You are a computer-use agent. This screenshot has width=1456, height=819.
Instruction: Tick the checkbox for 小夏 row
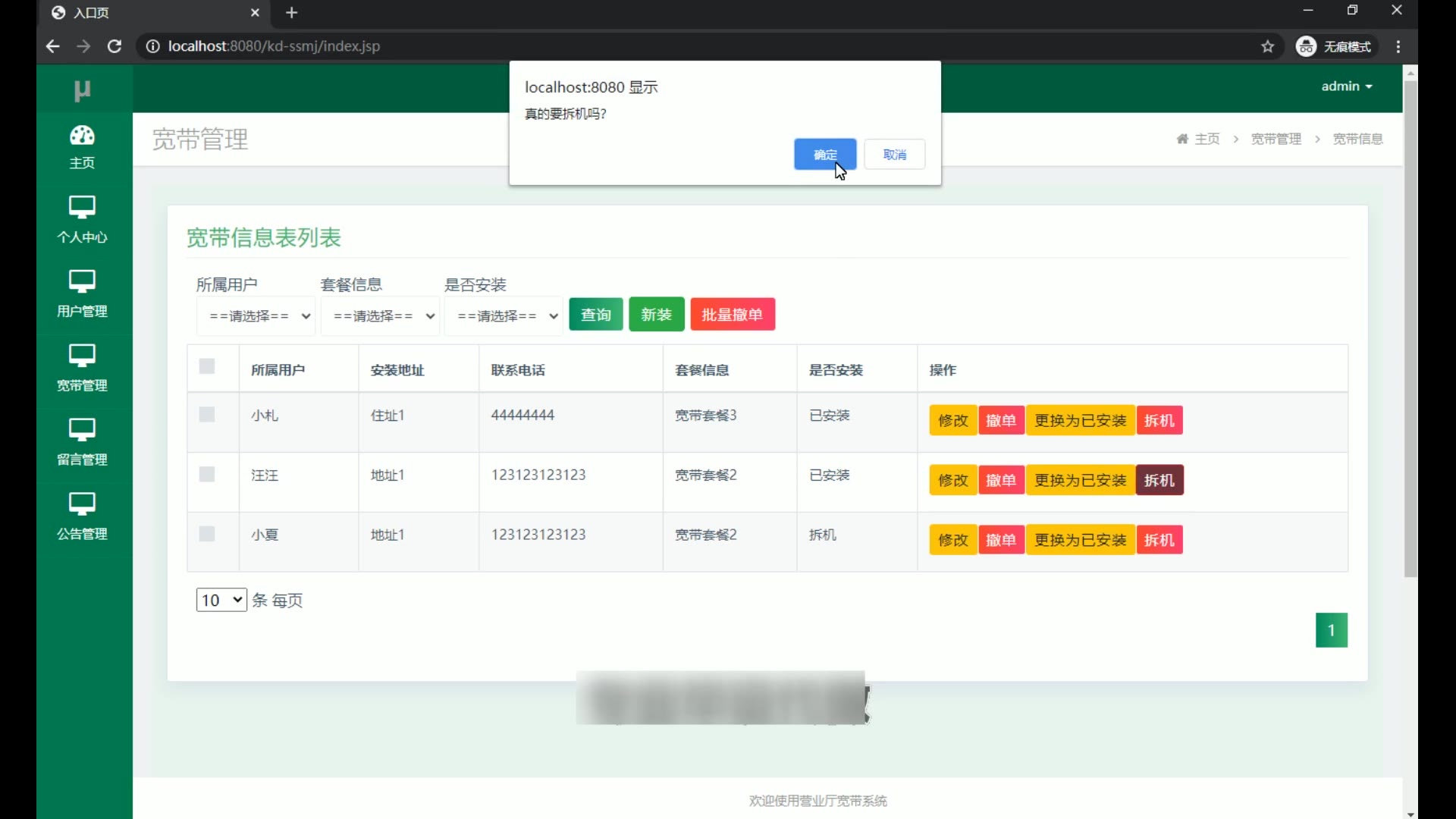tap(207, 535)
